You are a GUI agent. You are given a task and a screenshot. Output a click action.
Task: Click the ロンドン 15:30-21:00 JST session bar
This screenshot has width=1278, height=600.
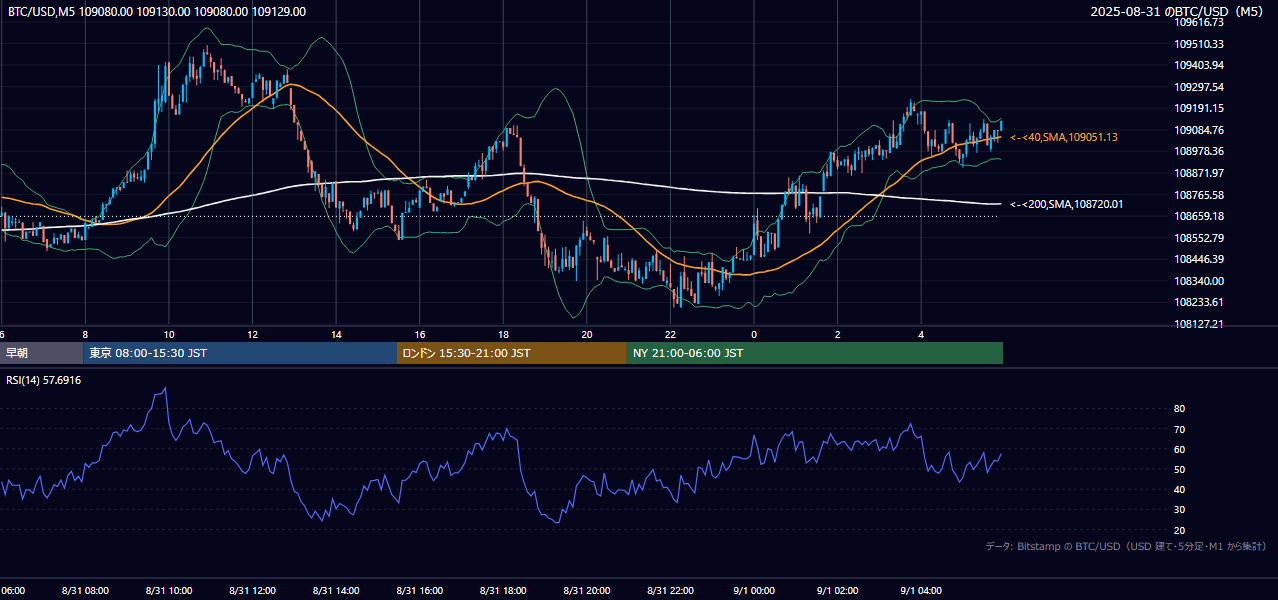coord(512,353)
